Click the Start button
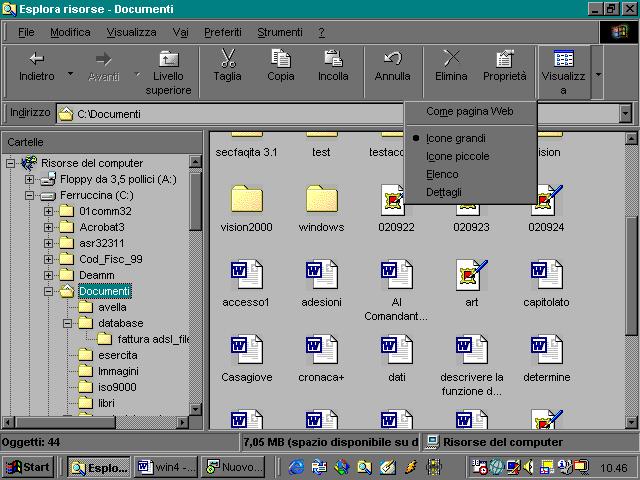Screen dimensions: 640x480 point(28,467)
